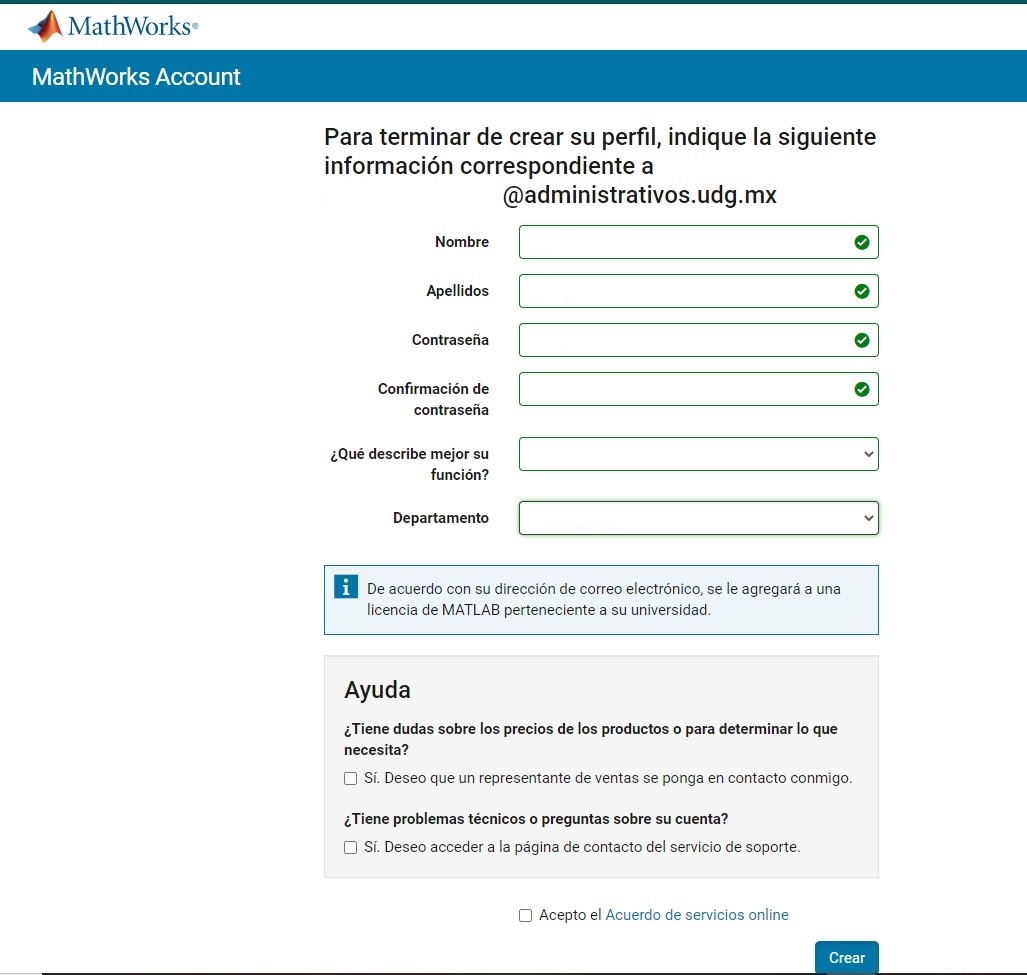Click the blue info icon in license notice

pos(345,587)
